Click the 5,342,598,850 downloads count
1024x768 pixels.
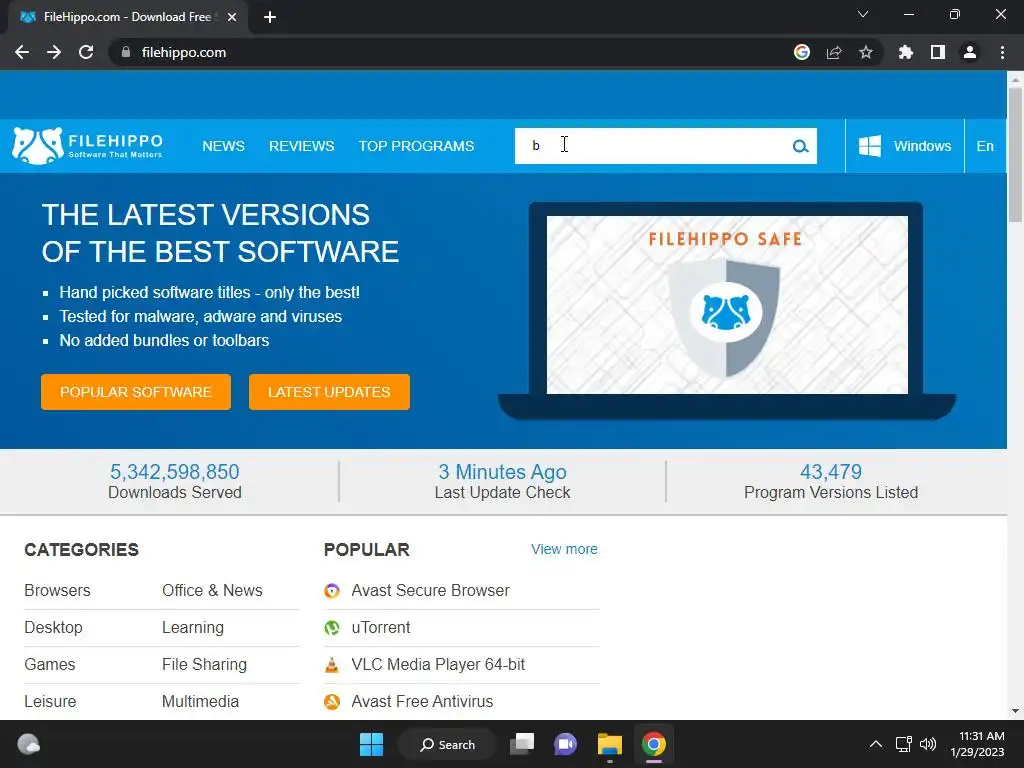pos(174,472)
